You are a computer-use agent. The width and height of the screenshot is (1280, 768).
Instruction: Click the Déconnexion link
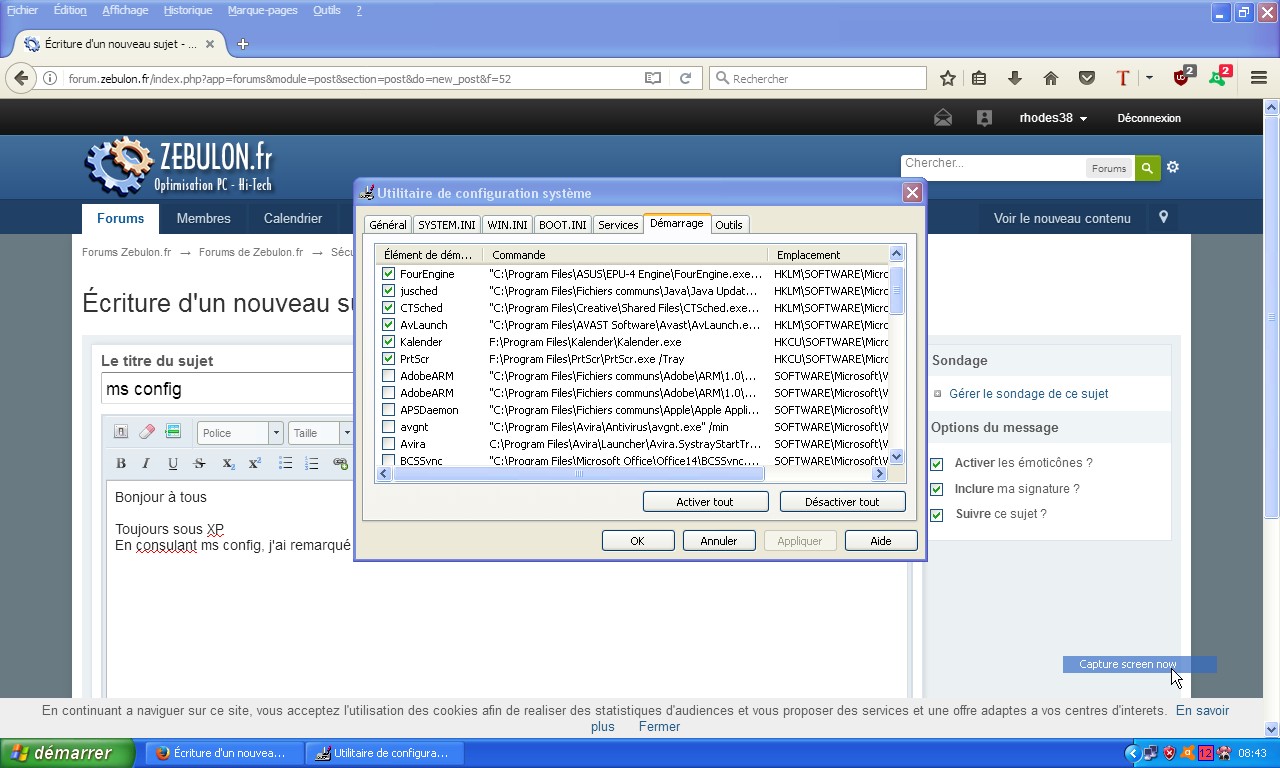pyautogui.click(x=1149, y=118)
